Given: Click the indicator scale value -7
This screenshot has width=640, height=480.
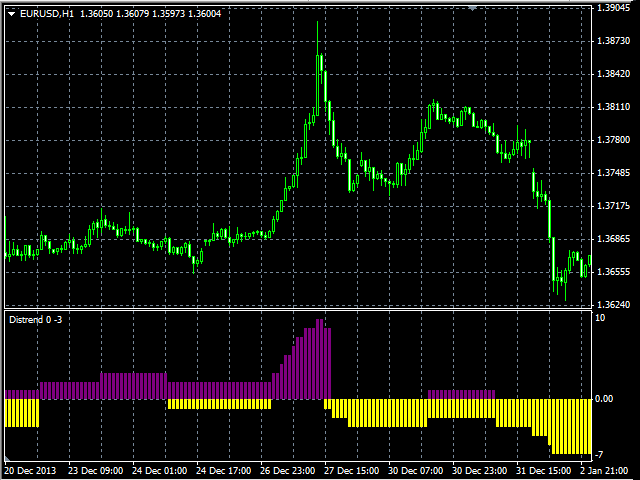Looking at the screenshot, I should [599, 454].
